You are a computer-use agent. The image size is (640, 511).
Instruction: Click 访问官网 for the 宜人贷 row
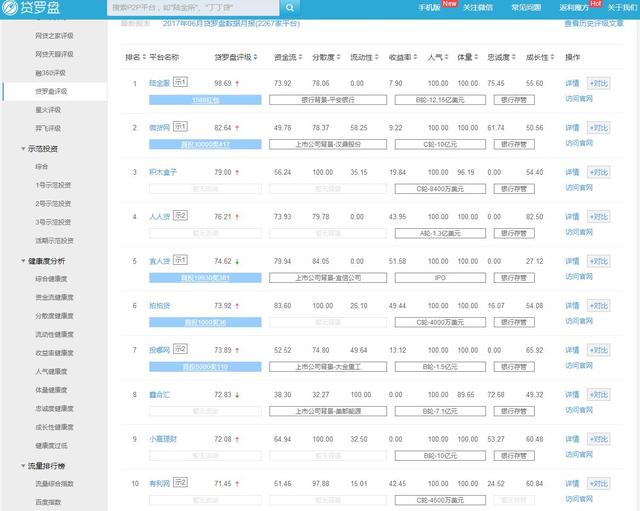tap(579, 277)
